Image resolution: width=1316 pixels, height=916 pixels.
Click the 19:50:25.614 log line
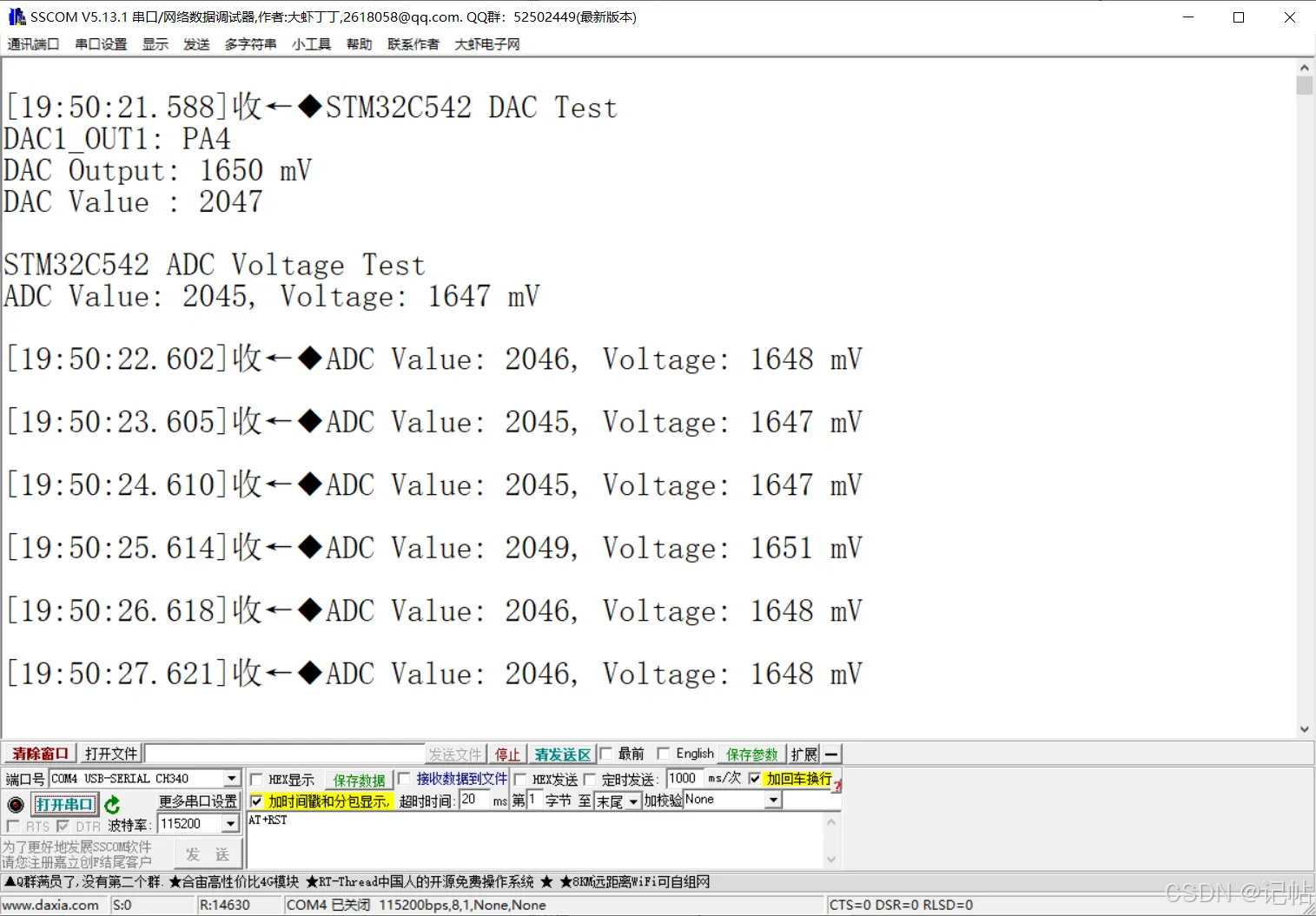point(434,548)
